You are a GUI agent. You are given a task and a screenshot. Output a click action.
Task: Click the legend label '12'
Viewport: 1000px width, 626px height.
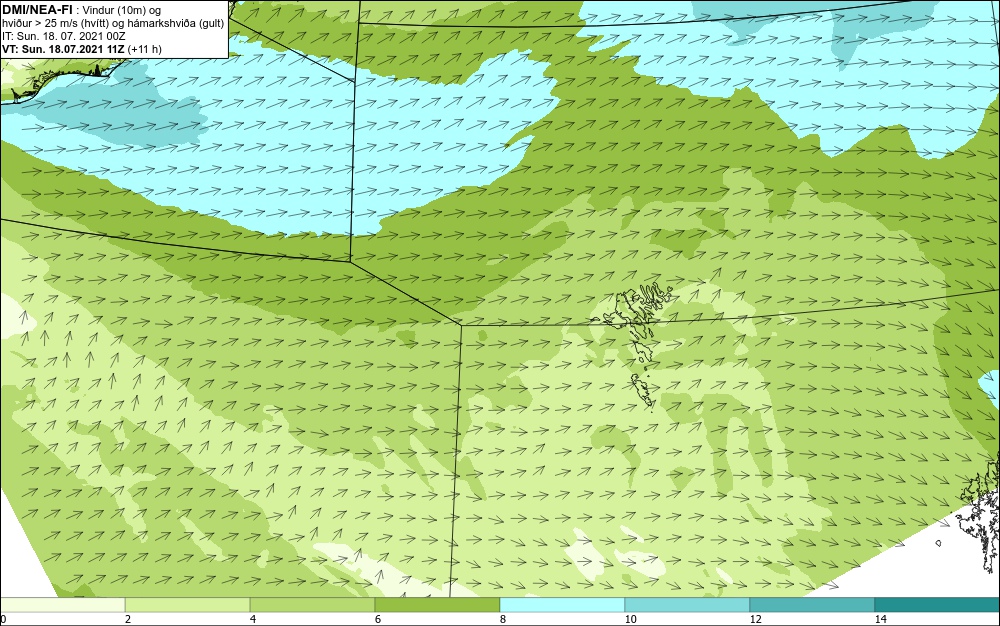[755, 620]
